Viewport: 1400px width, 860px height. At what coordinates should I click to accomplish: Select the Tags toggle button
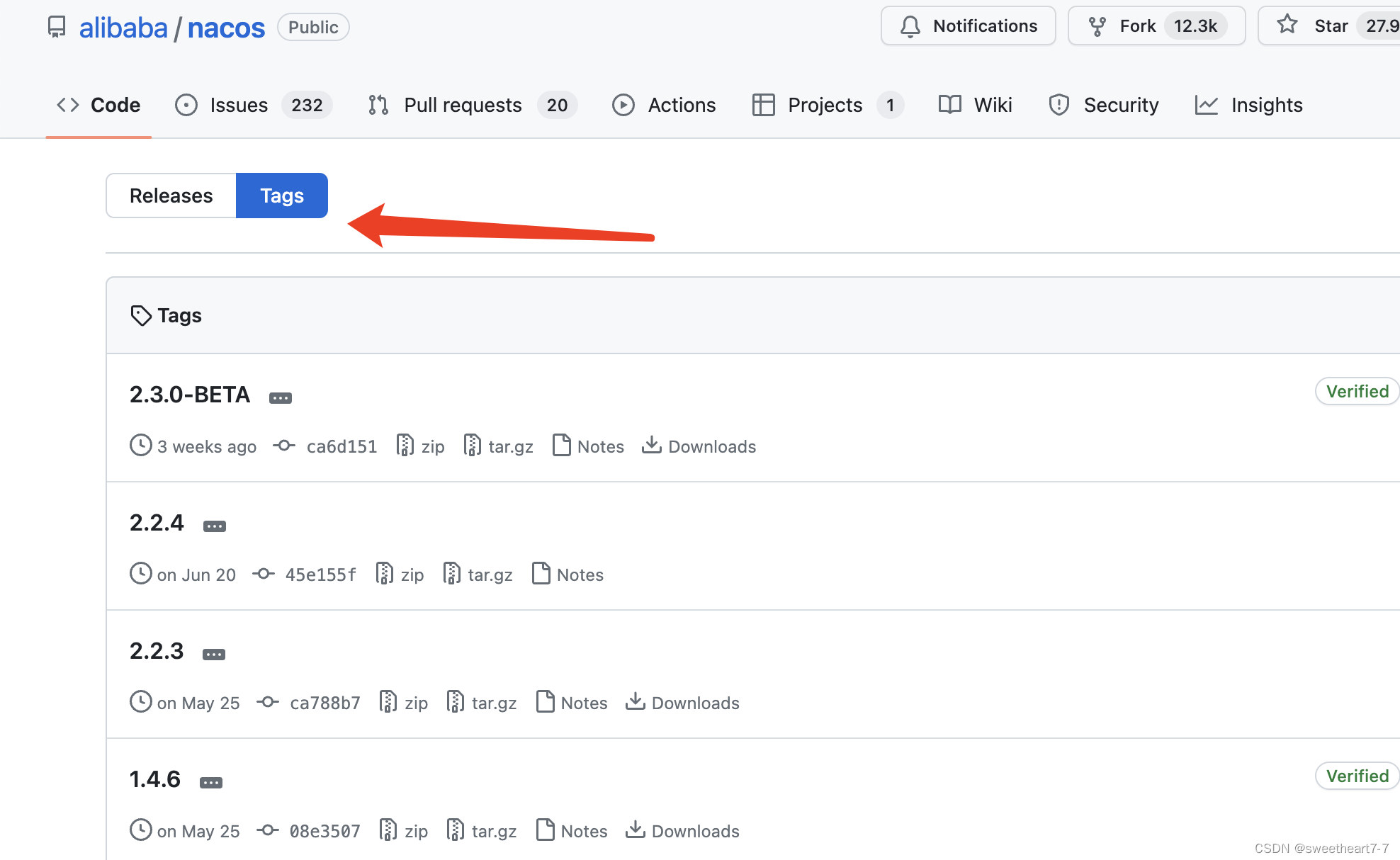[x=282, y=196]
